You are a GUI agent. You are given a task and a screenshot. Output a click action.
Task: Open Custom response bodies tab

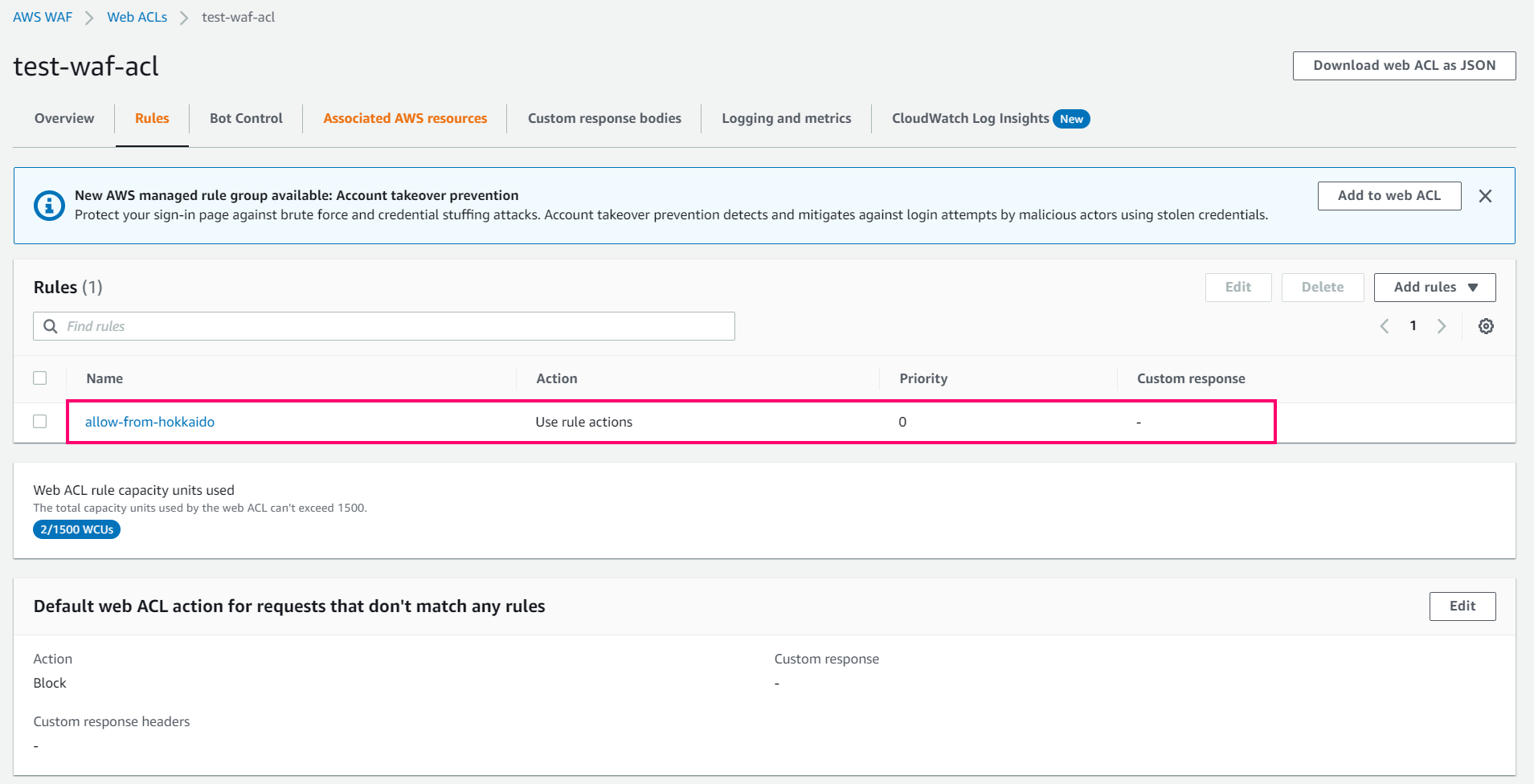(604, 118)
